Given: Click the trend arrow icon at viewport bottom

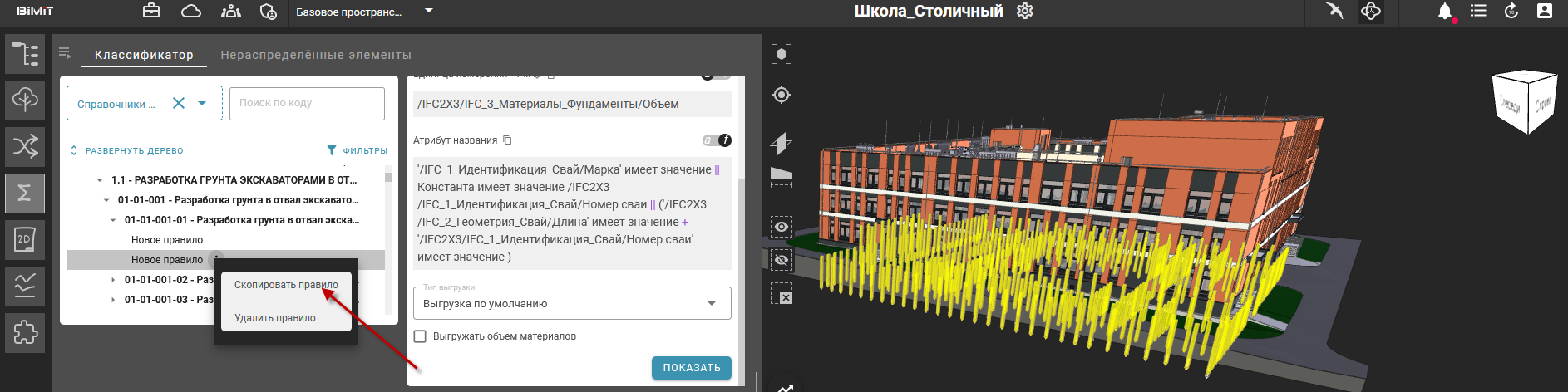Looking at the screenshot, I should (x=785, y=387).
